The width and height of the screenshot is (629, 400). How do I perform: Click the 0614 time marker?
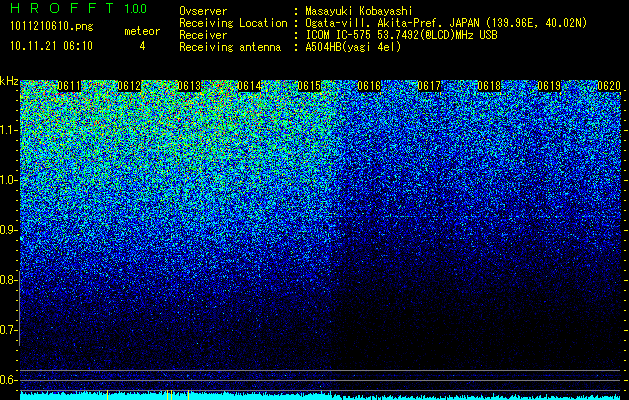[249, 86]
